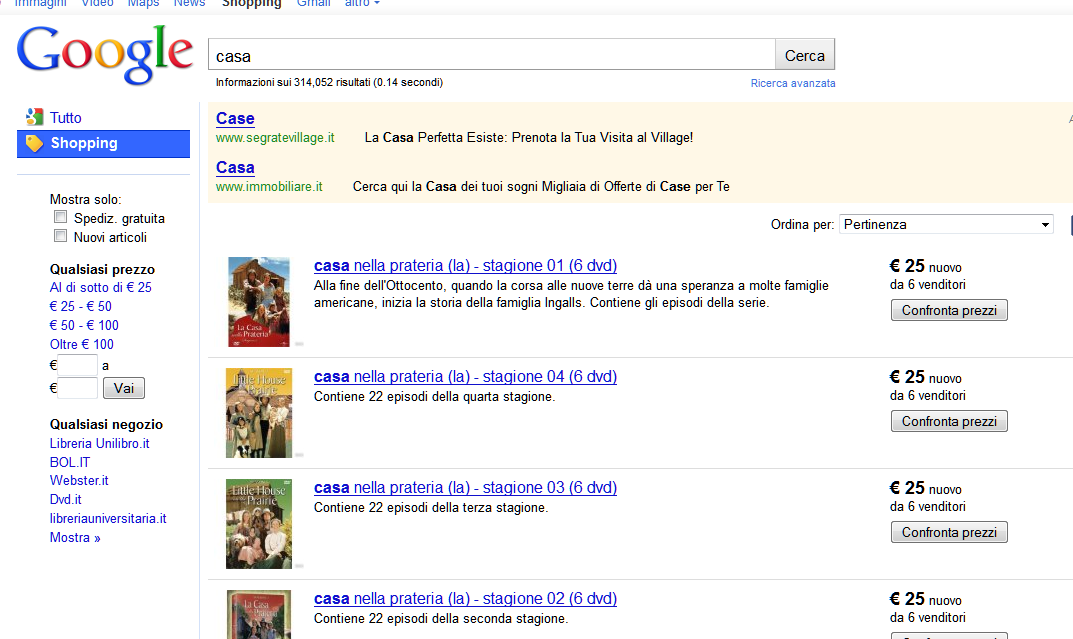Click the Shopping price-tag icon
Screen dimensions: 1073x639
(34, 143)
